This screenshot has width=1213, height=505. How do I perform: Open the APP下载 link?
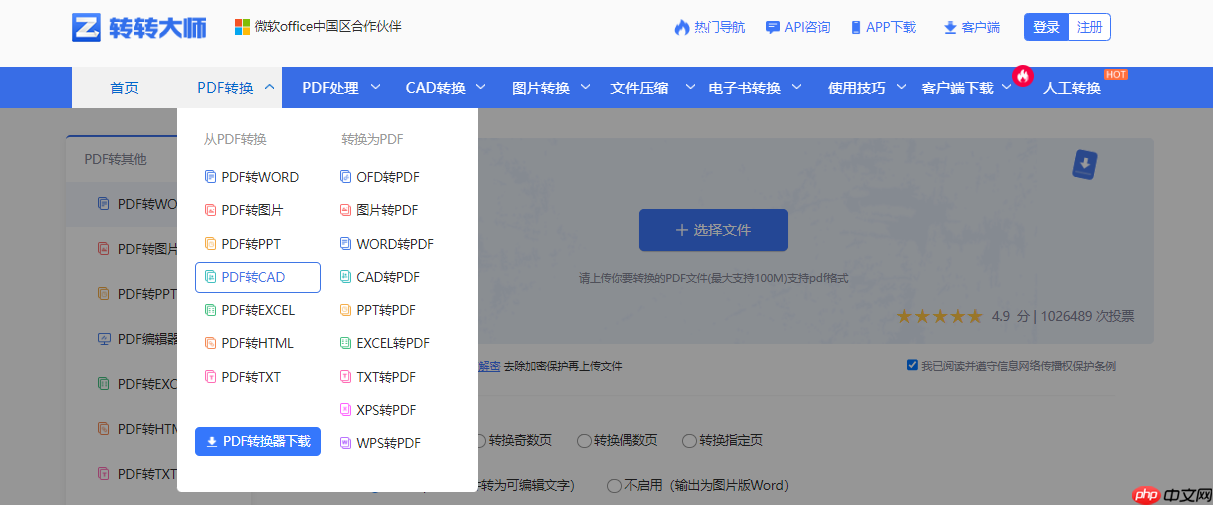coord(891,28)
